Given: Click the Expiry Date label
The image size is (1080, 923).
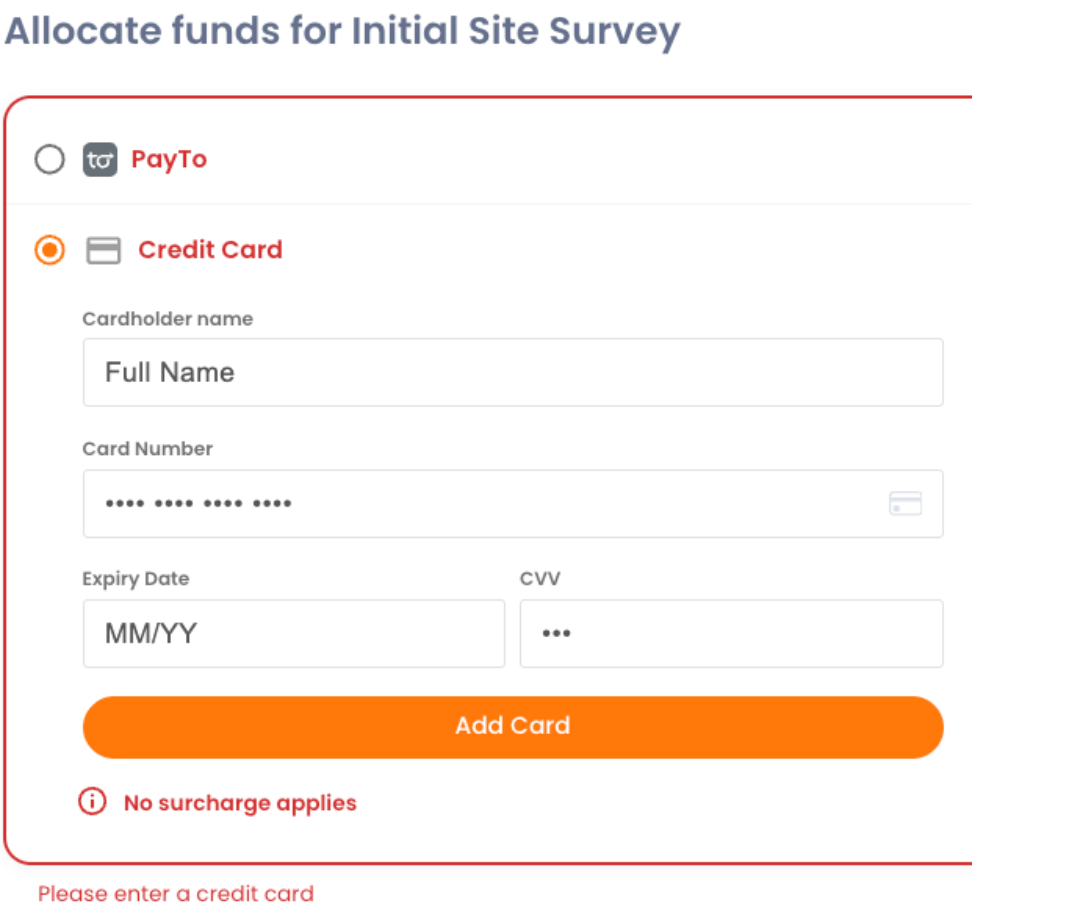Looking at the screenshot, I should coord(135,579).
